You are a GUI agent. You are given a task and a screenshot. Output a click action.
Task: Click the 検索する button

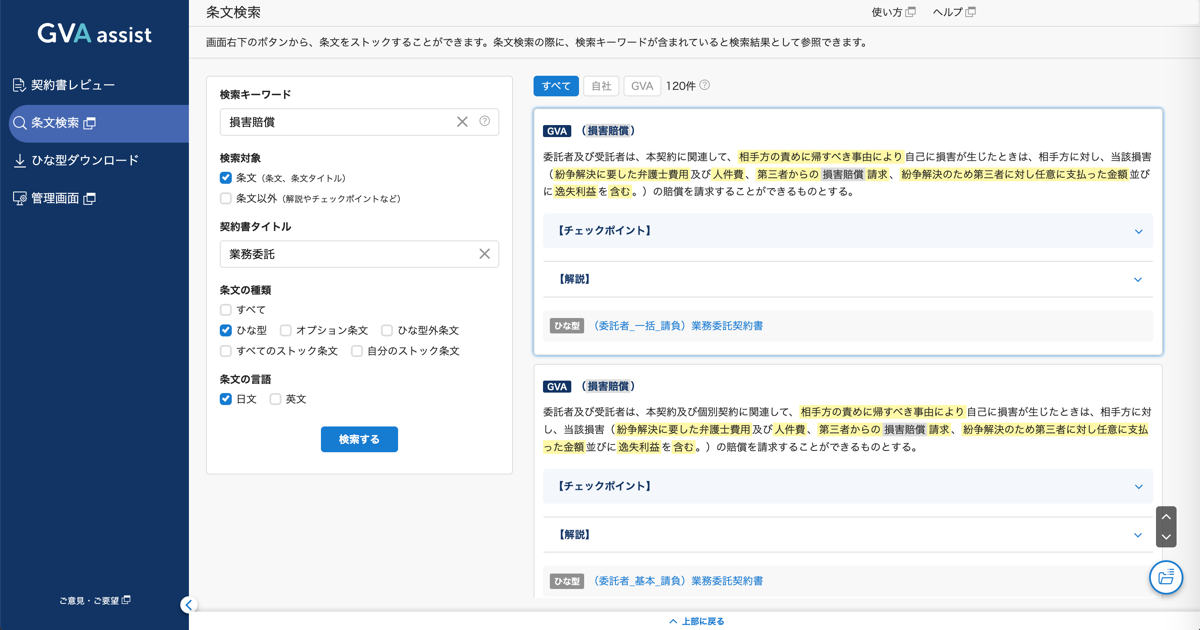tap(359, 439)
